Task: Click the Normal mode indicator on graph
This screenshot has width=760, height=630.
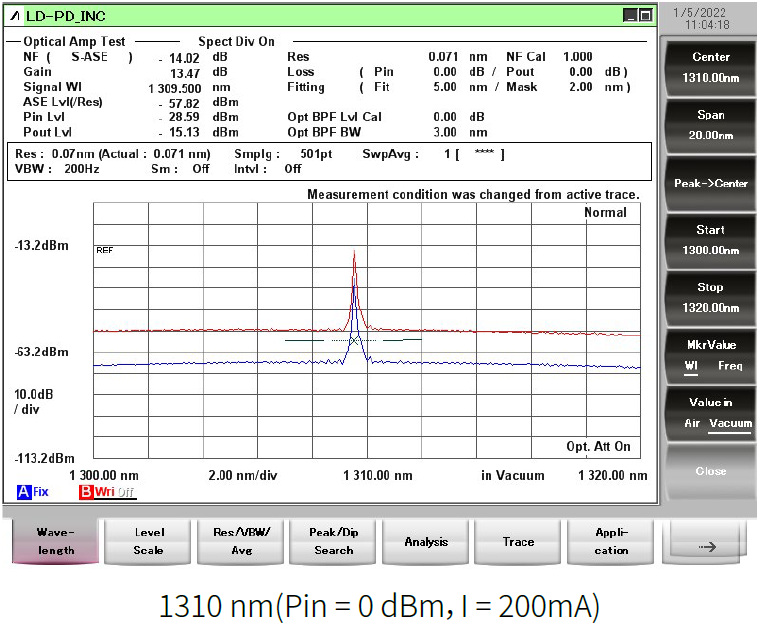Action: pyautogui.click(x=605, y=212)
